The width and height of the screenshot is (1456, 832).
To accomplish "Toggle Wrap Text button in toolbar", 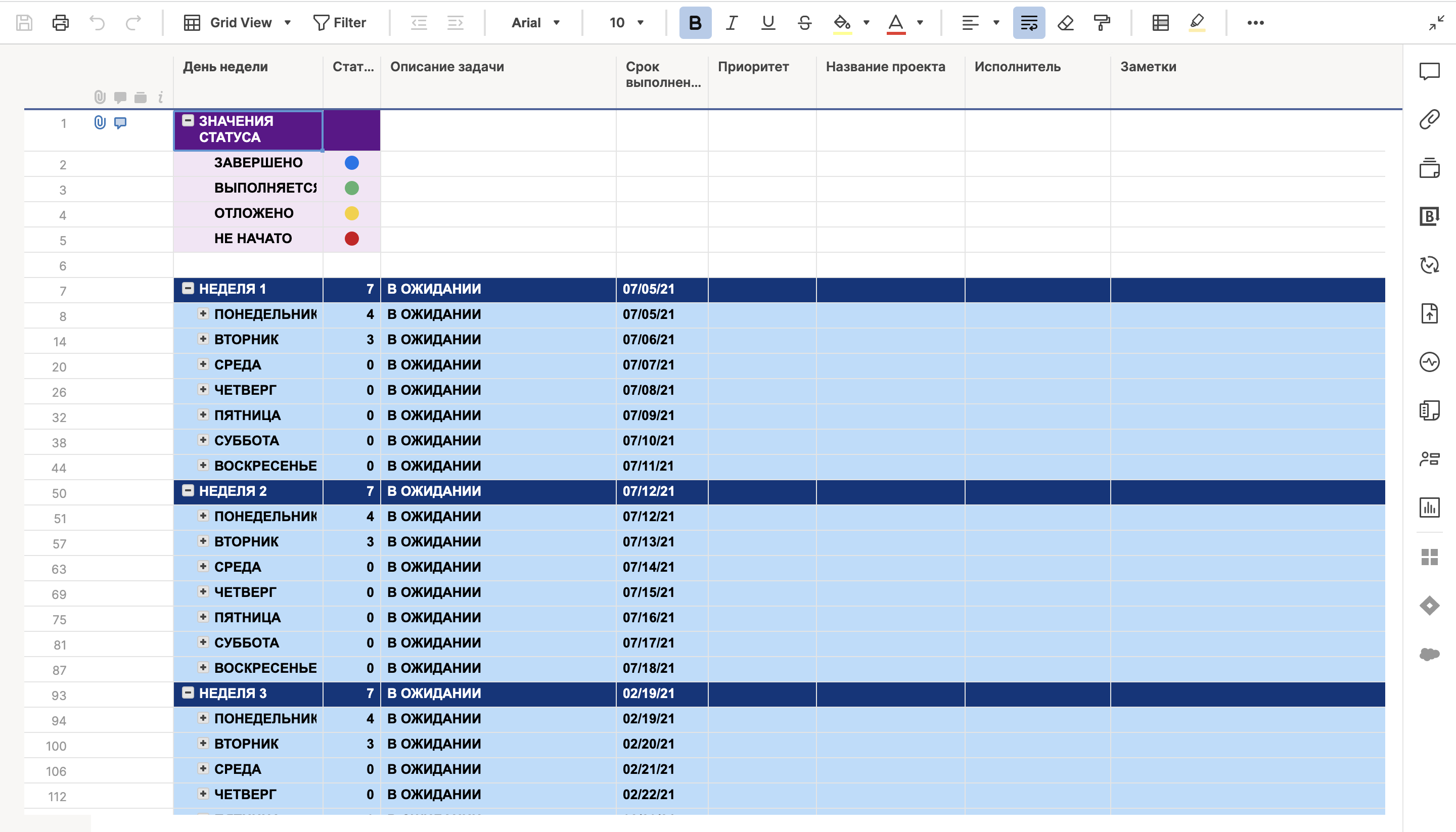I will [1029, 23].
